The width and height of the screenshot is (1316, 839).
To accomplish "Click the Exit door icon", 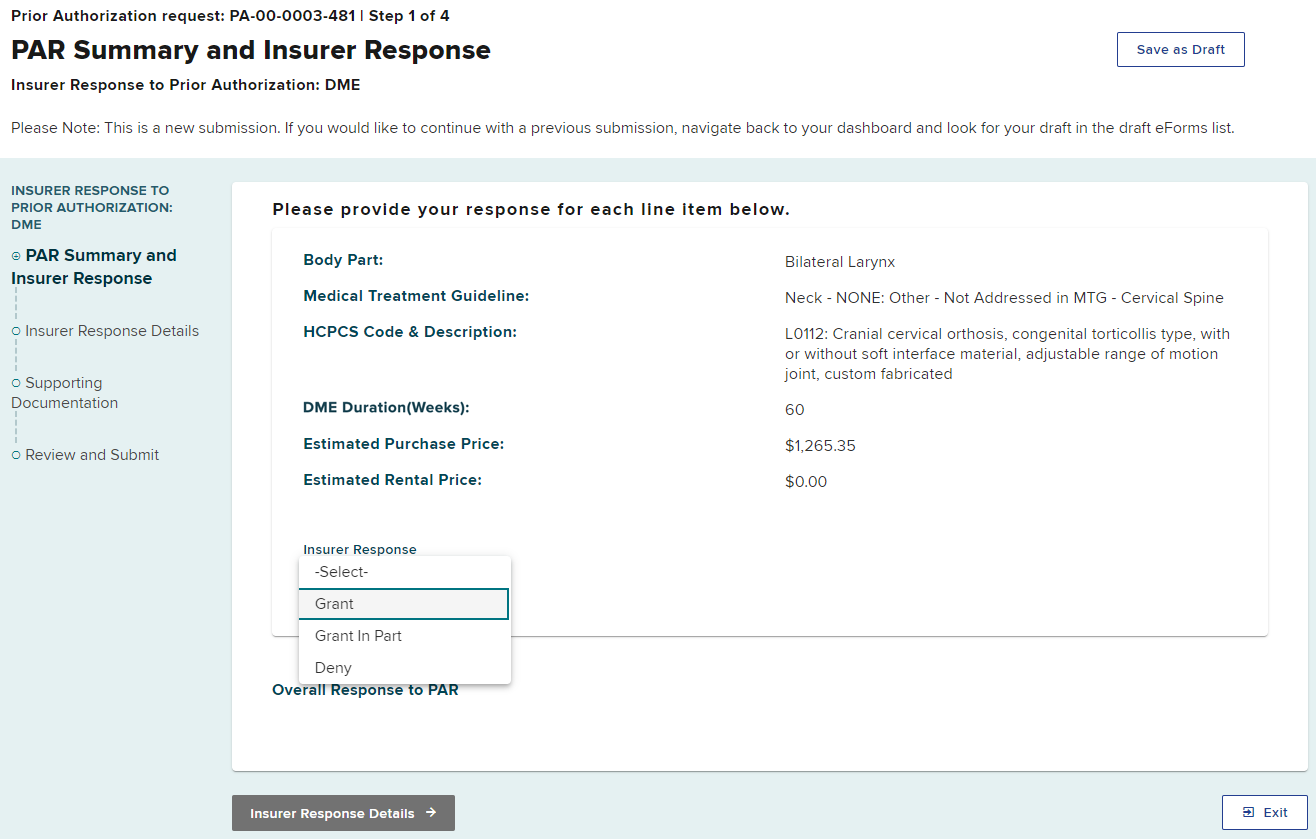I will click(1248, 813).
